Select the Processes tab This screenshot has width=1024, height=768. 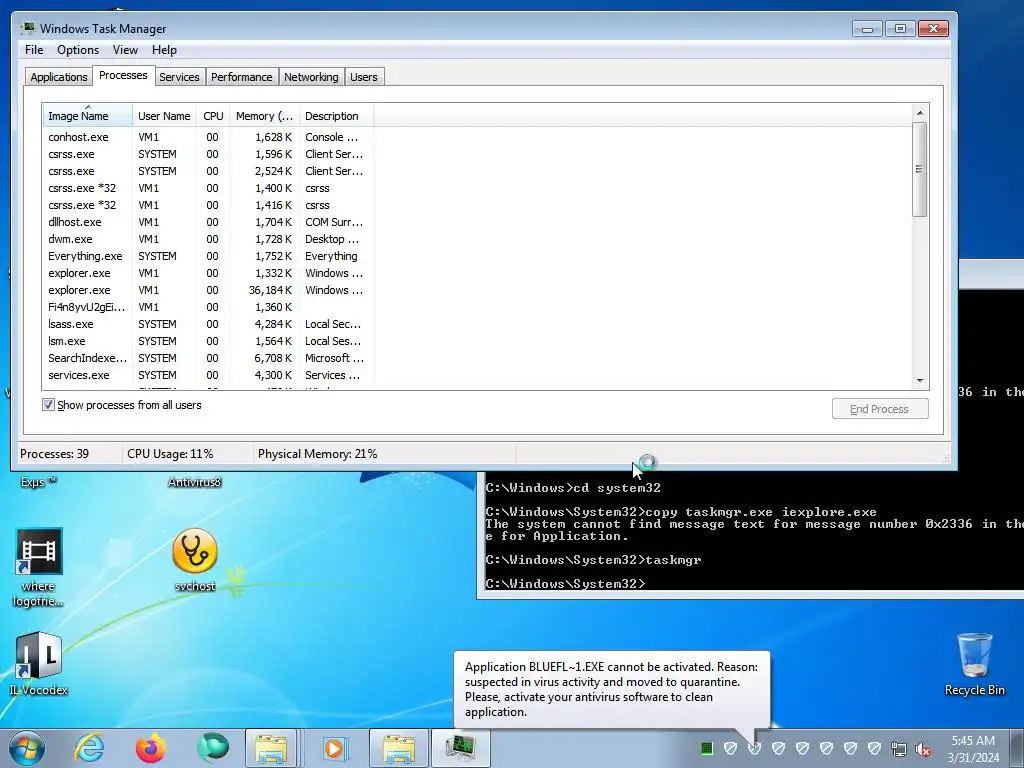(x=123, y=75)
